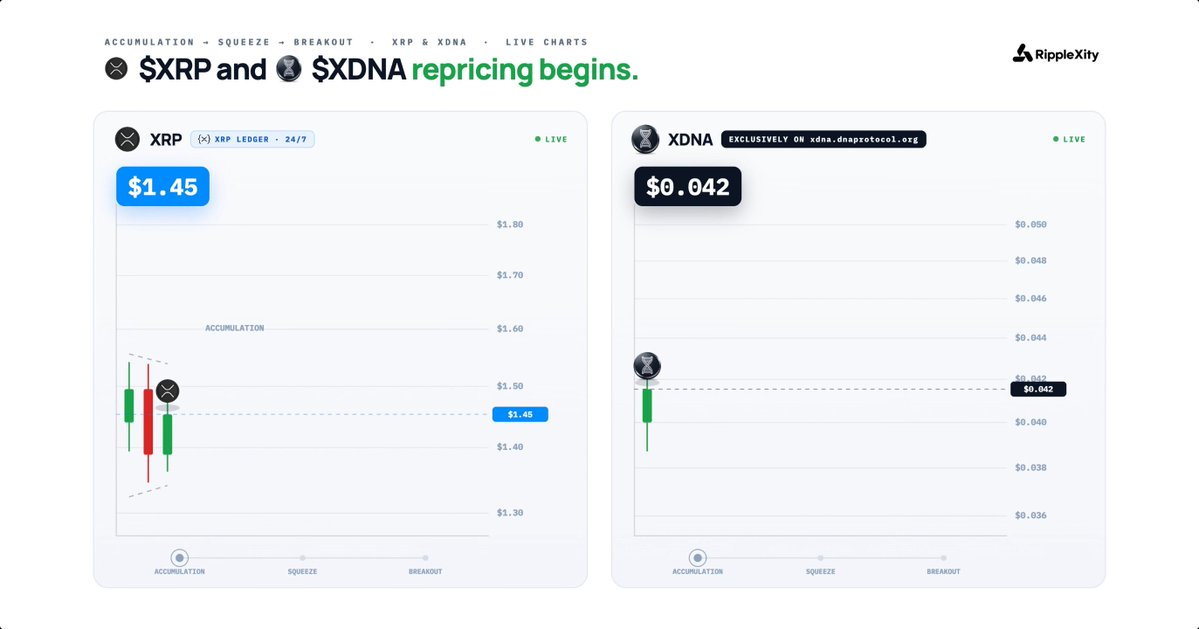Screen dimensions: 1199x629
Task: Click the XRP icon in the headline
Action: 116,69
